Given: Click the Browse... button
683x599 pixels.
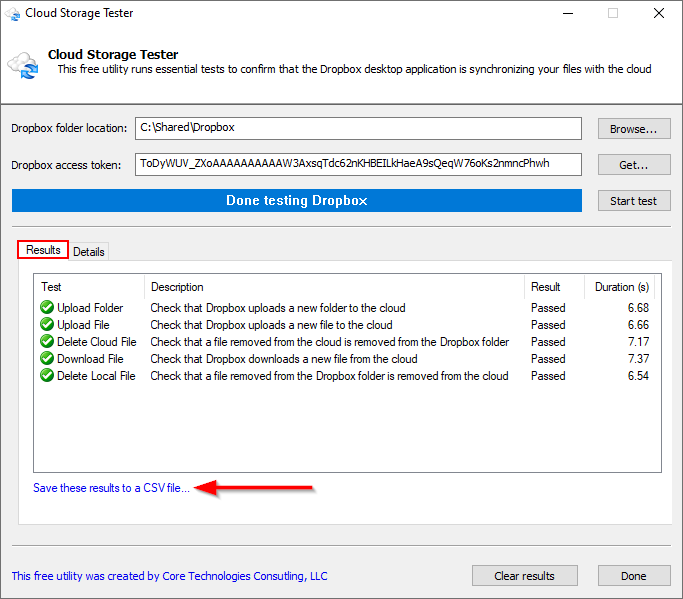Looking at the screenshot, I should coord(634,129).
